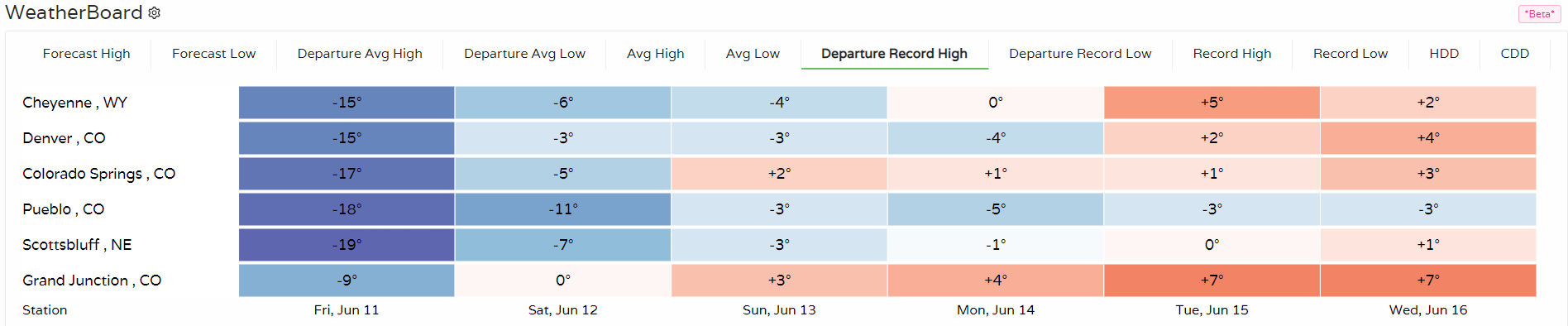Show the Record High tab

(x=1232, y=54)
